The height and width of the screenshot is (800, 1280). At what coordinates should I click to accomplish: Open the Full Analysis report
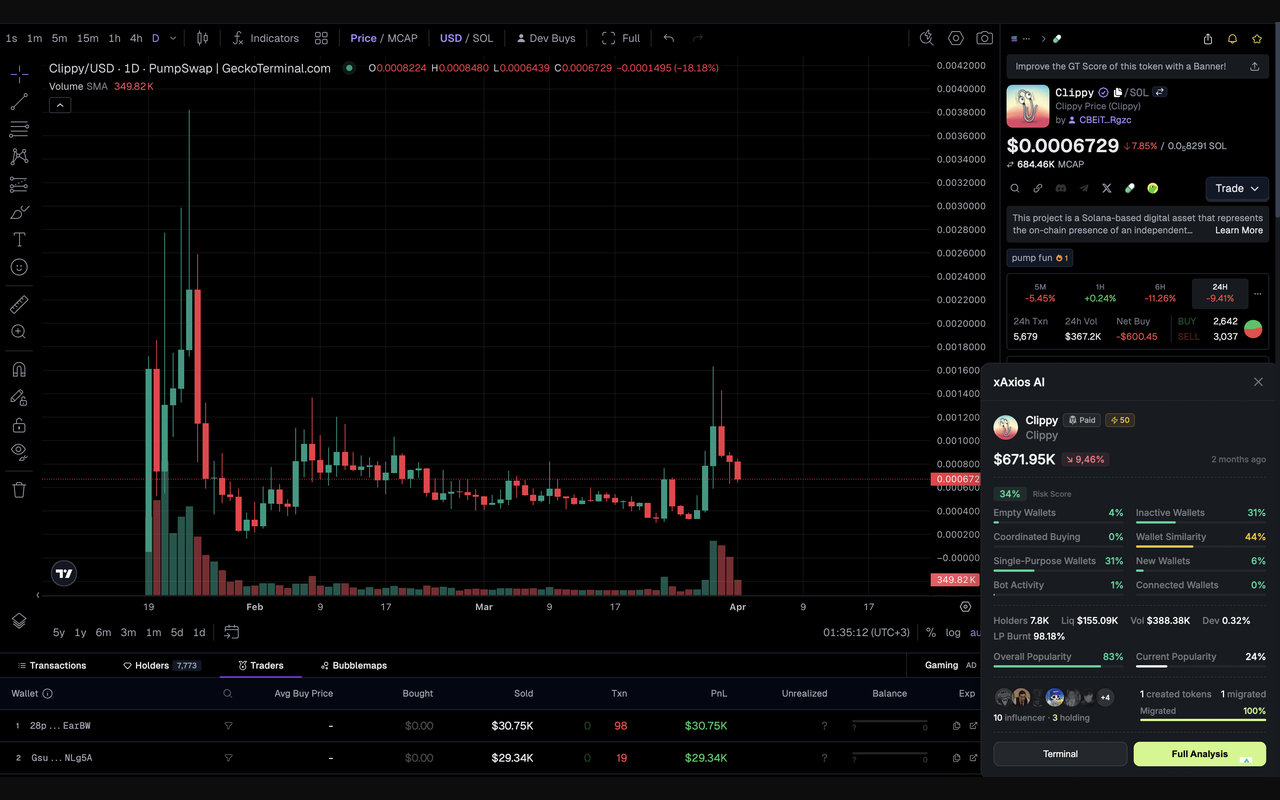tap(1200, 754)
